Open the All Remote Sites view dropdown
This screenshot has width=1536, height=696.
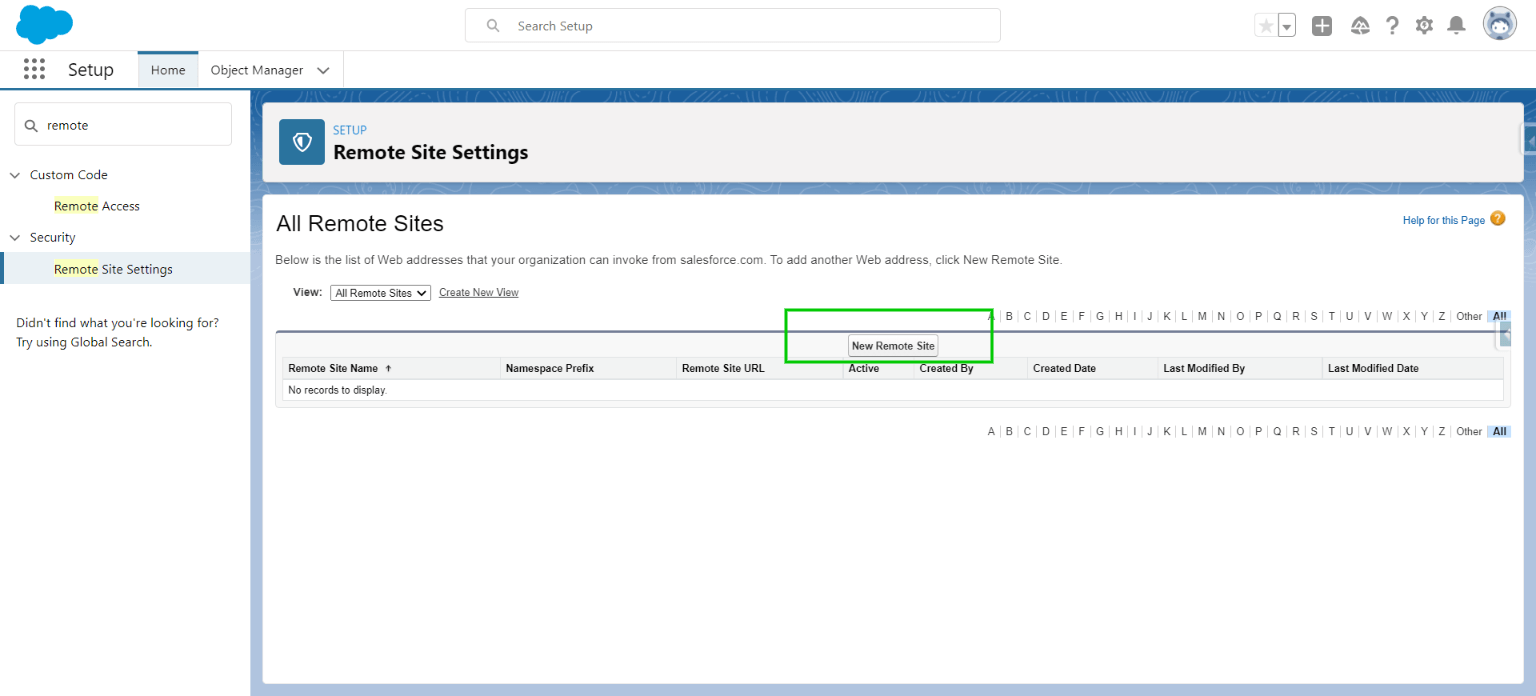380,292
